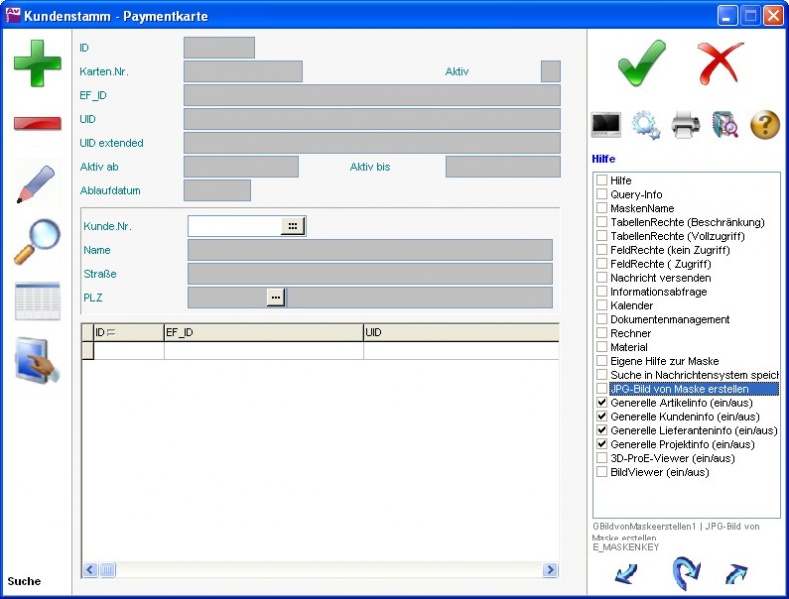
Task: Uncheck Generelle Artikelinfo (ein/aus)
Action: 602,403
